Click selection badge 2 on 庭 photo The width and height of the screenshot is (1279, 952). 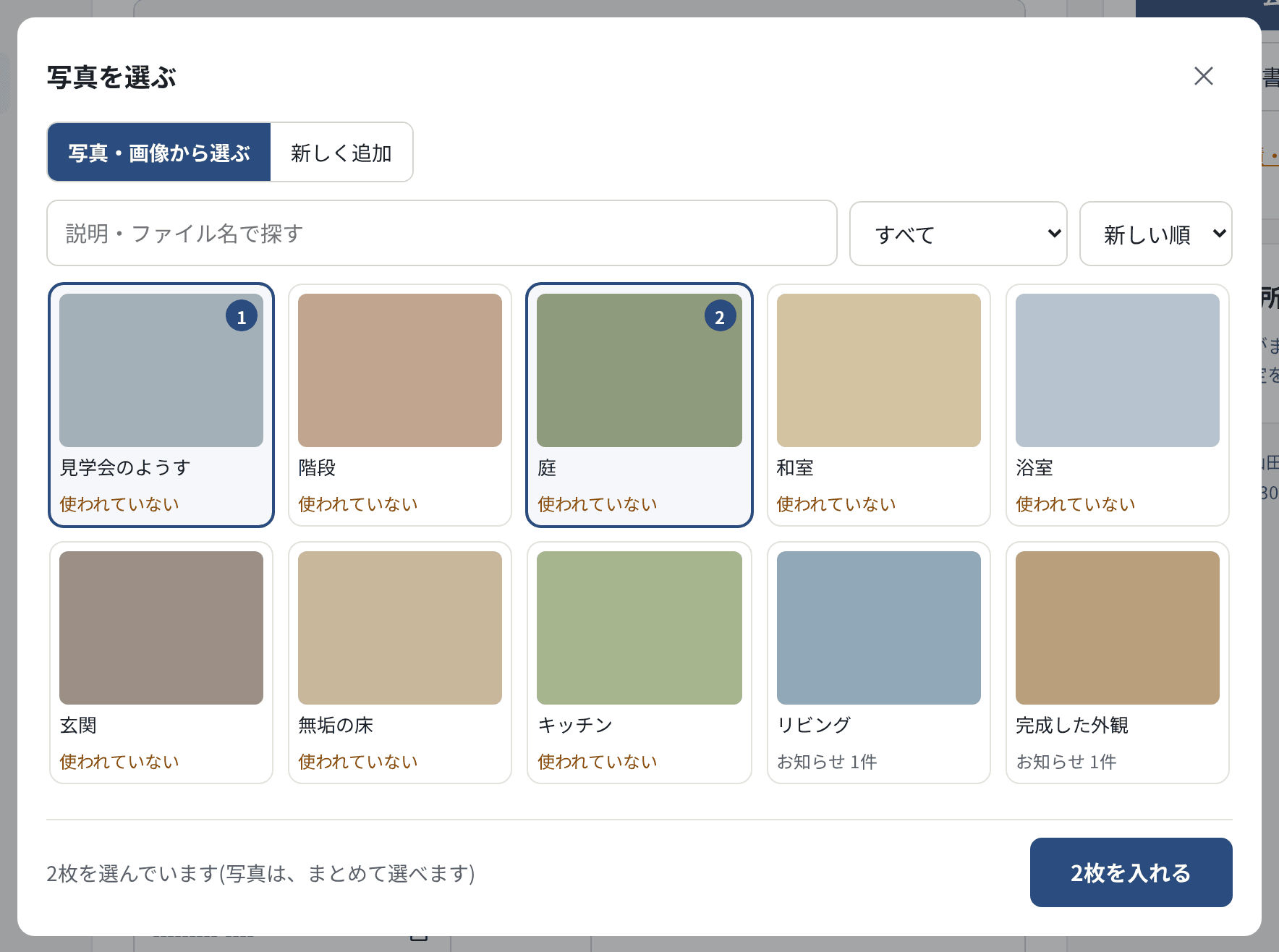point(720,316)
